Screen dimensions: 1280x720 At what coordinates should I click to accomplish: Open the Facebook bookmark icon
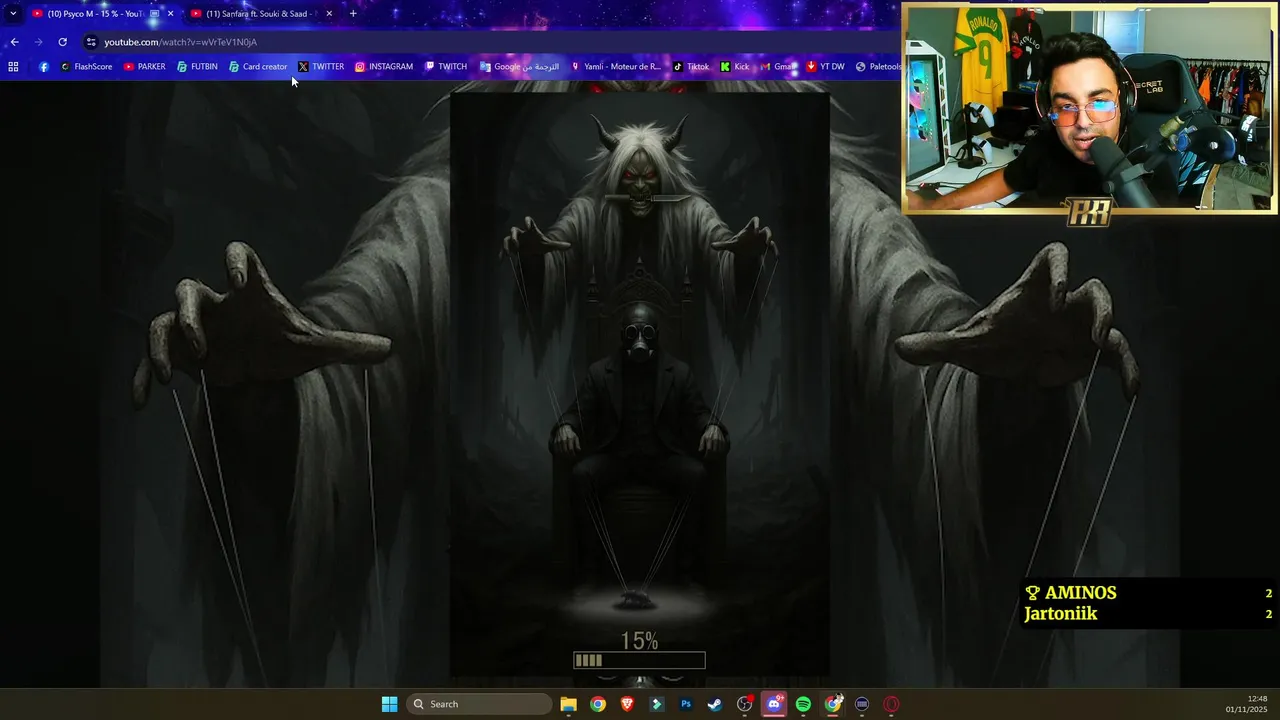(x=43, y=67)
